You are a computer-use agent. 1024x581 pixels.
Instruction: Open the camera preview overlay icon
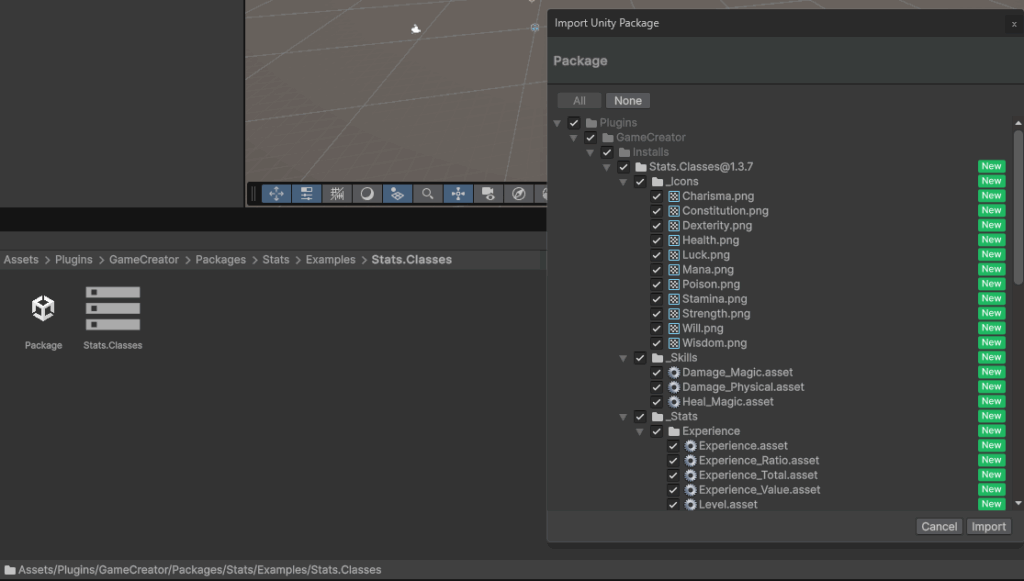coord(488,194)
